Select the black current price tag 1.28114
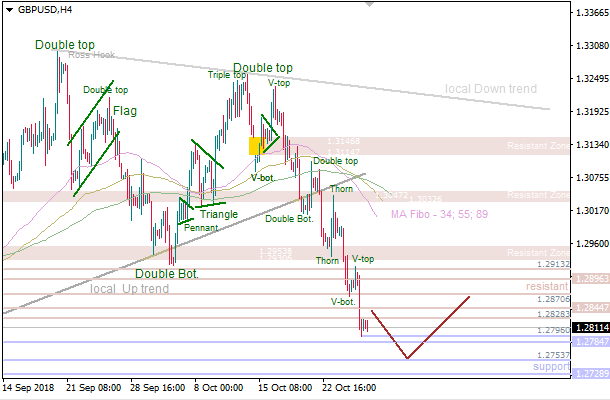610x400 pixels. [x=590, y=327]
